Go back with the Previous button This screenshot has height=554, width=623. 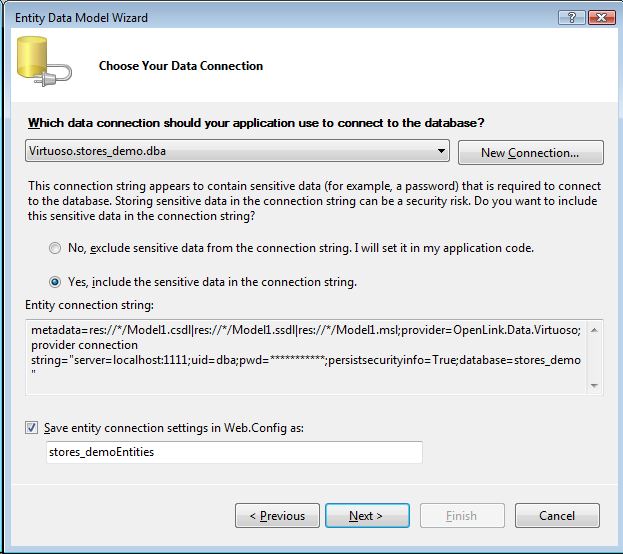click(277, 516)
